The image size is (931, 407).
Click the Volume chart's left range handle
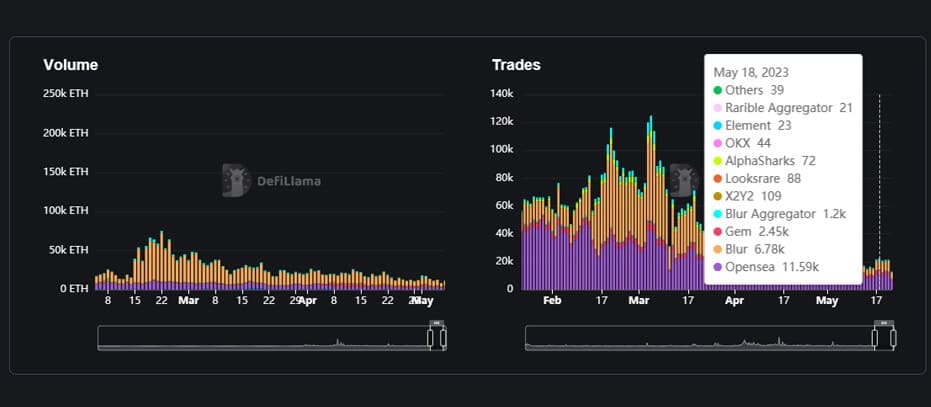[430, 338]
